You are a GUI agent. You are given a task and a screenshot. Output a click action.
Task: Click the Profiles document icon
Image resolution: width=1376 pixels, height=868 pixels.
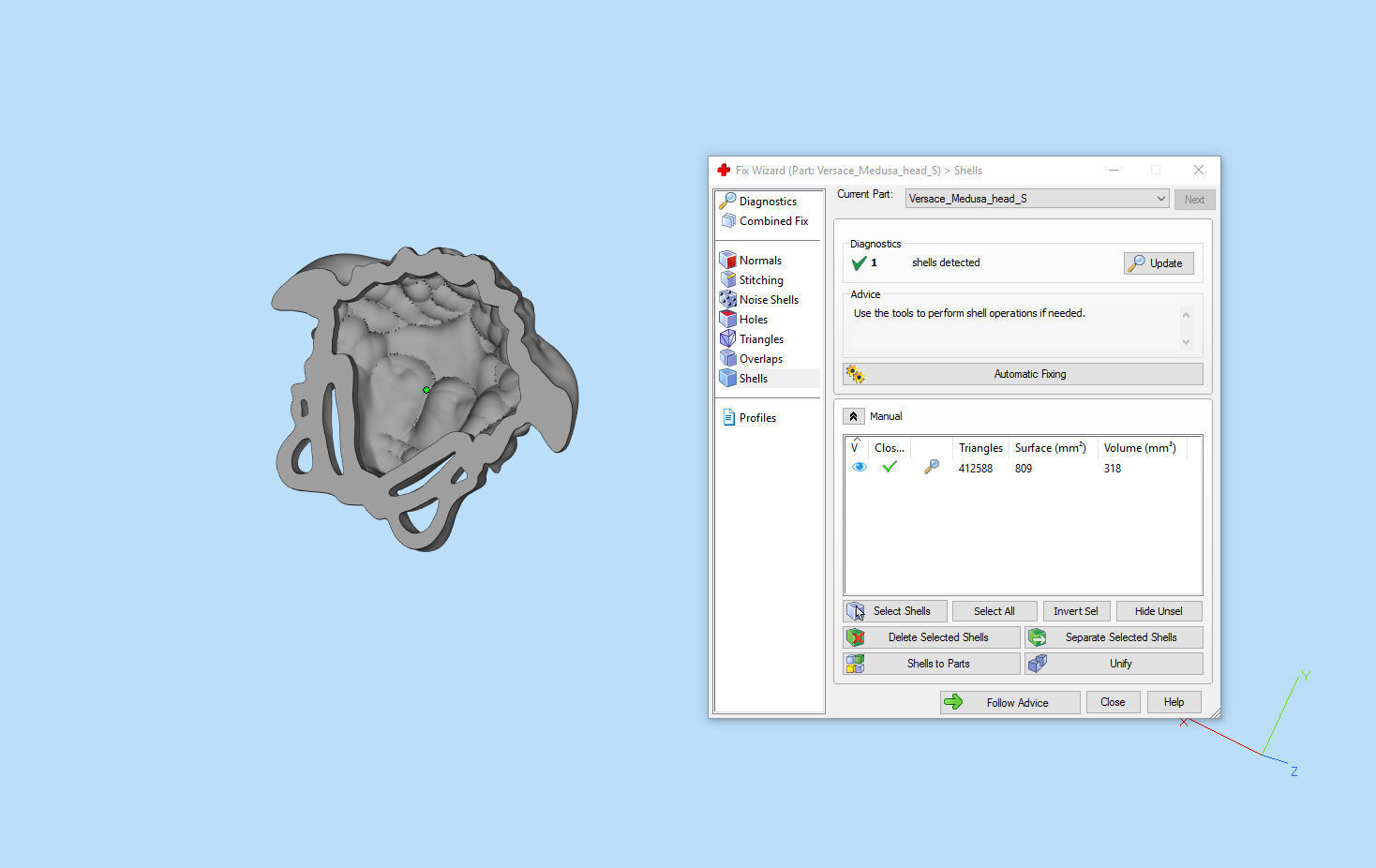728,417
